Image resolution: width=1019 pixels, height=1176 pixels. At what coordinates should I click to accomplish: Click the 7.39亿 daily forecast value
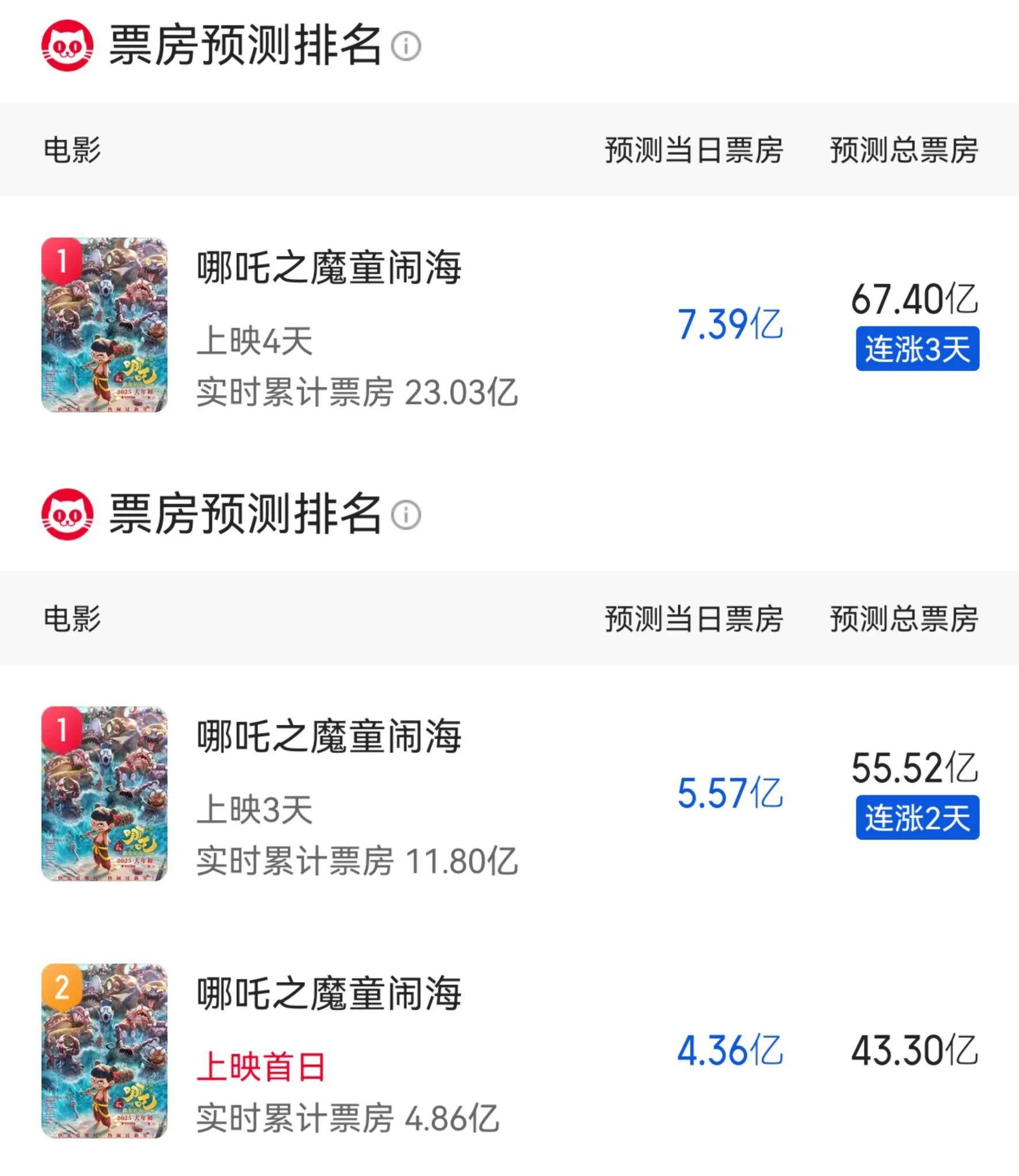tap(730, 324)
